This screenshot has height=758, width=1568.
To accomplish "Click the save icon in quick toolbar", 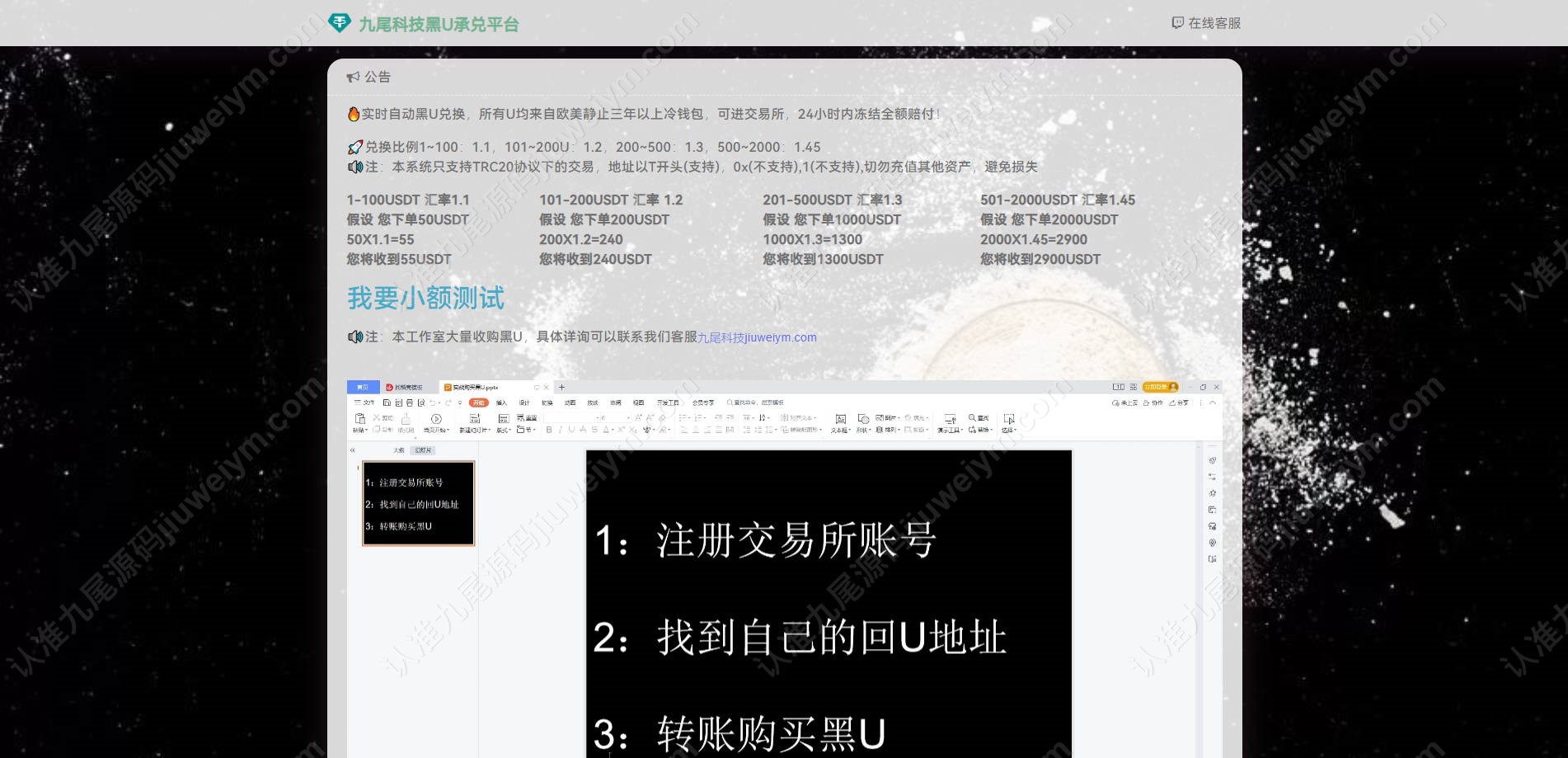I will tap(387, 403).
